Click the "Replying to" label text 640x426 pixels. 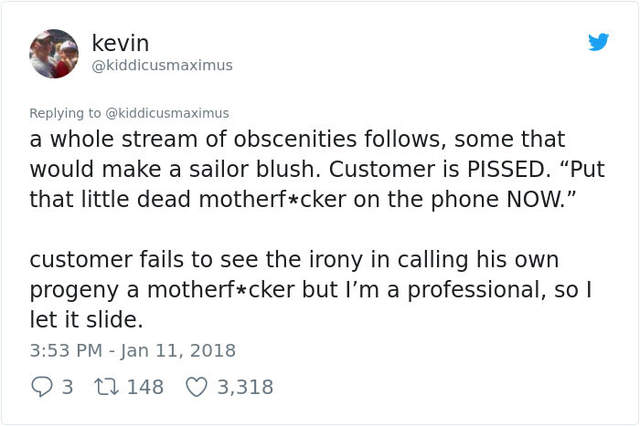64,113
